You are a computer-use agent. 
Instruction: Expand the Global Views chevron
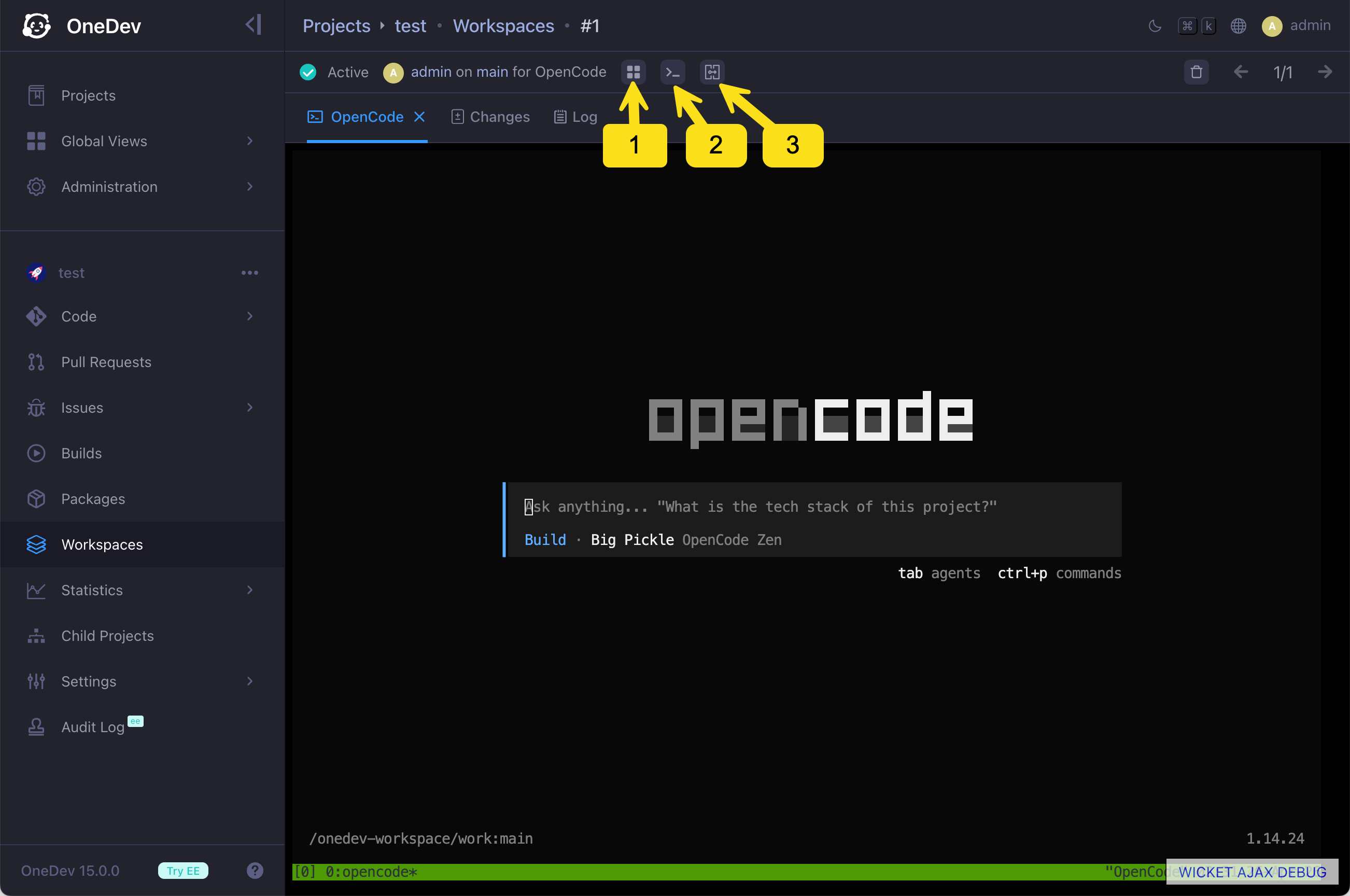point(250,141)
